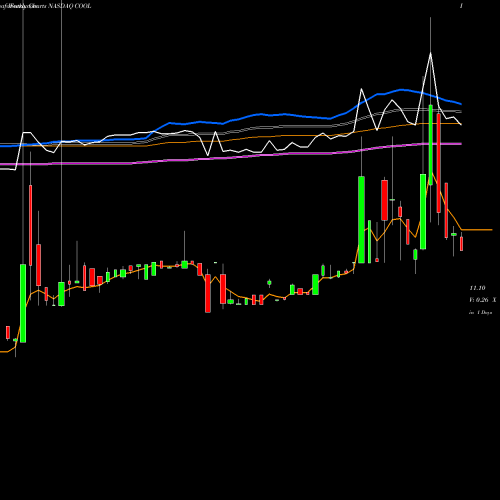Click the 11.10 price value label
The width and height of the screenshot is (500, 500).
pyautogui.click(x=477, y=288)
